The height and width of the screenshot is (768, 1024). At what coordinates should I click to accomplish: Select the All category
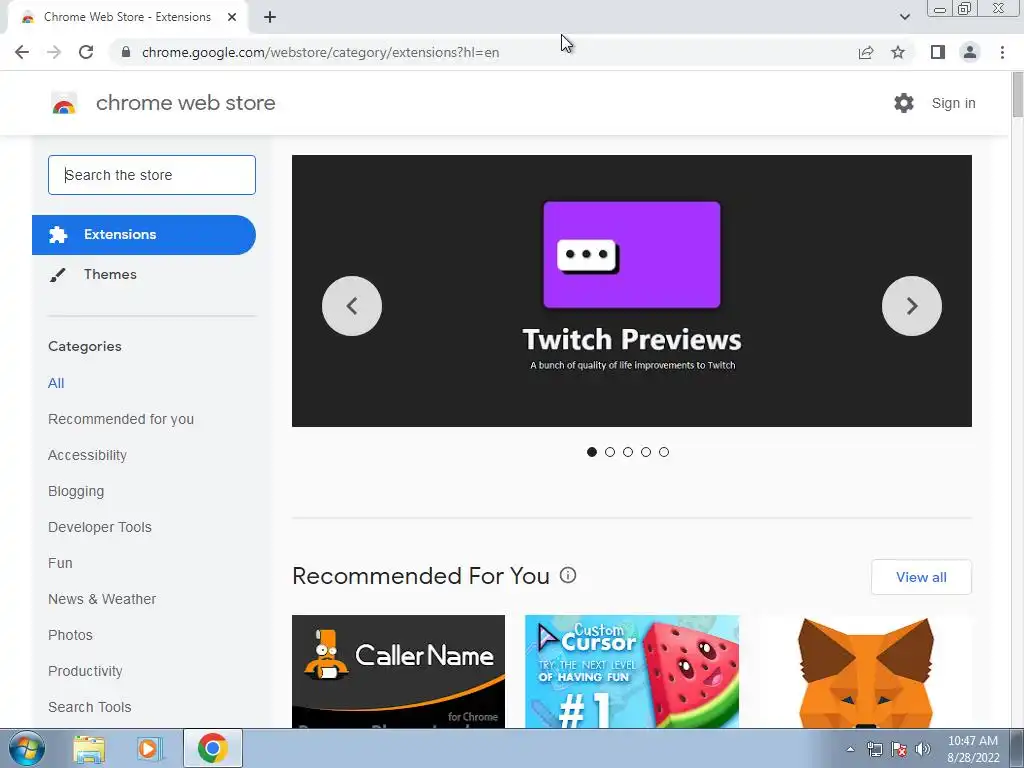tap(56, 383)
